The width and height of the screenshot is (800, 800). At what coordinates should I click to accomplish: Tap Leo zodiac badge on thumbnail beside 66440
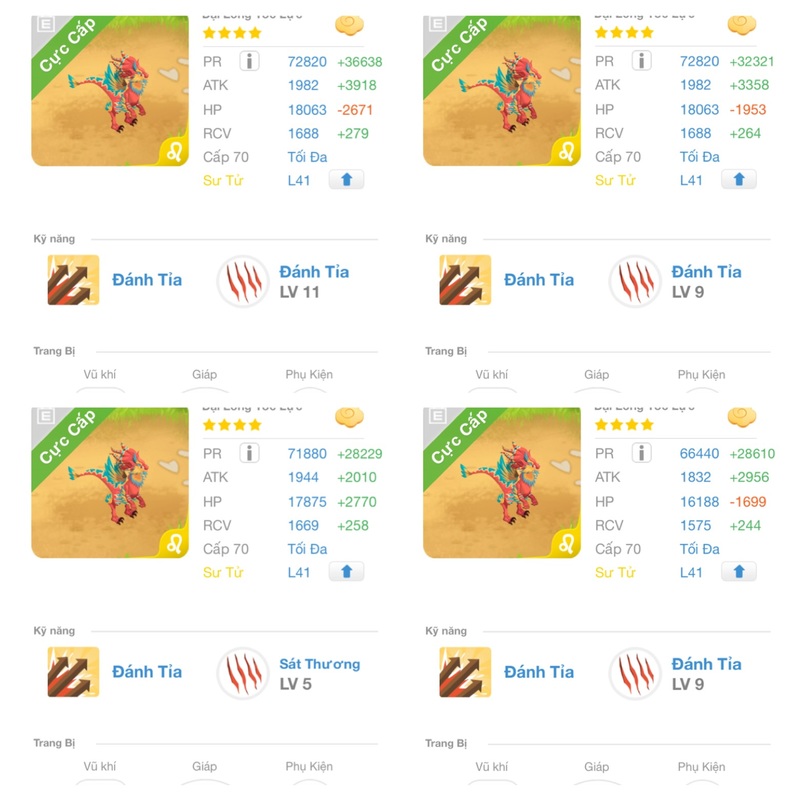(x=567, y=544)
